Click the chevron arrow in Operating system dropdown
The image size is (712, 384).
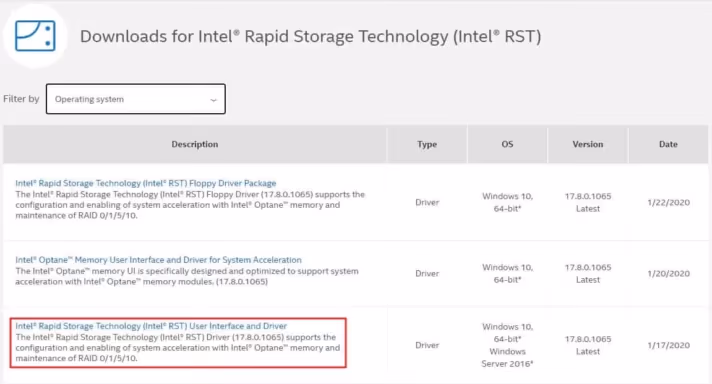(213, 100)
